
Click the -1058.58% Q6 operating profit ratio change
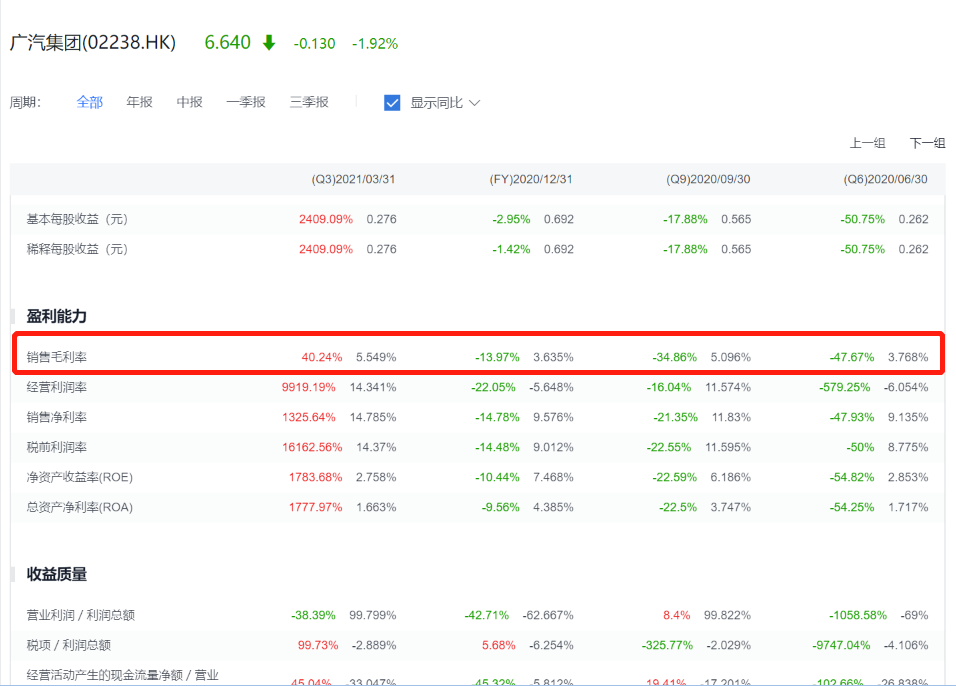(x=858, y=615)
